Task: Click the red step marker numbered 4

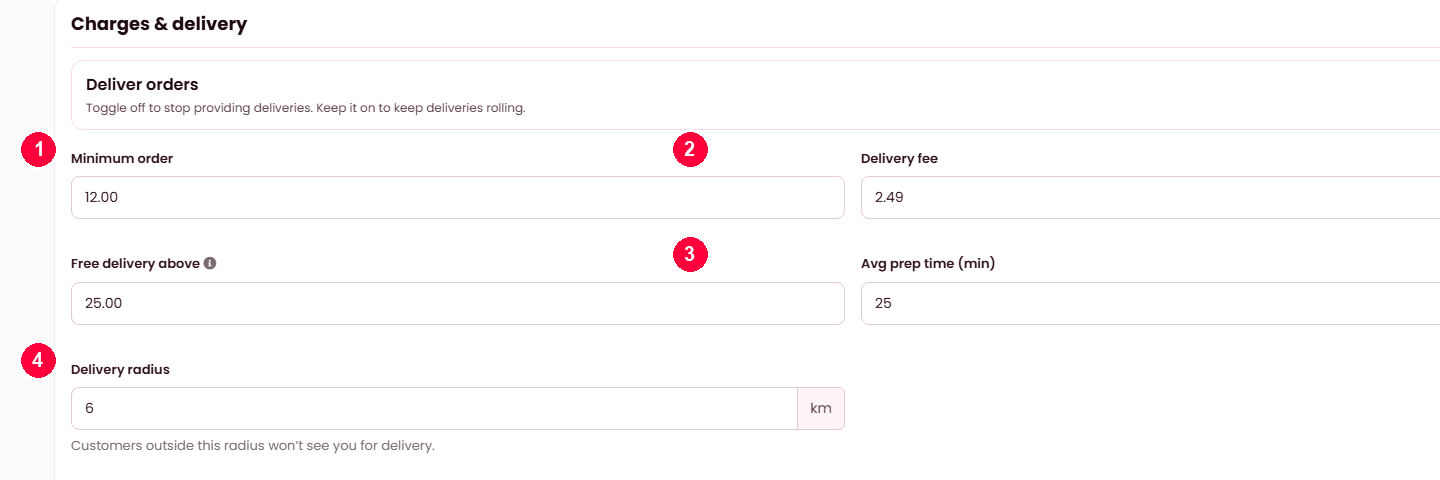Action: pyautogui.click(x=38, y=361)
